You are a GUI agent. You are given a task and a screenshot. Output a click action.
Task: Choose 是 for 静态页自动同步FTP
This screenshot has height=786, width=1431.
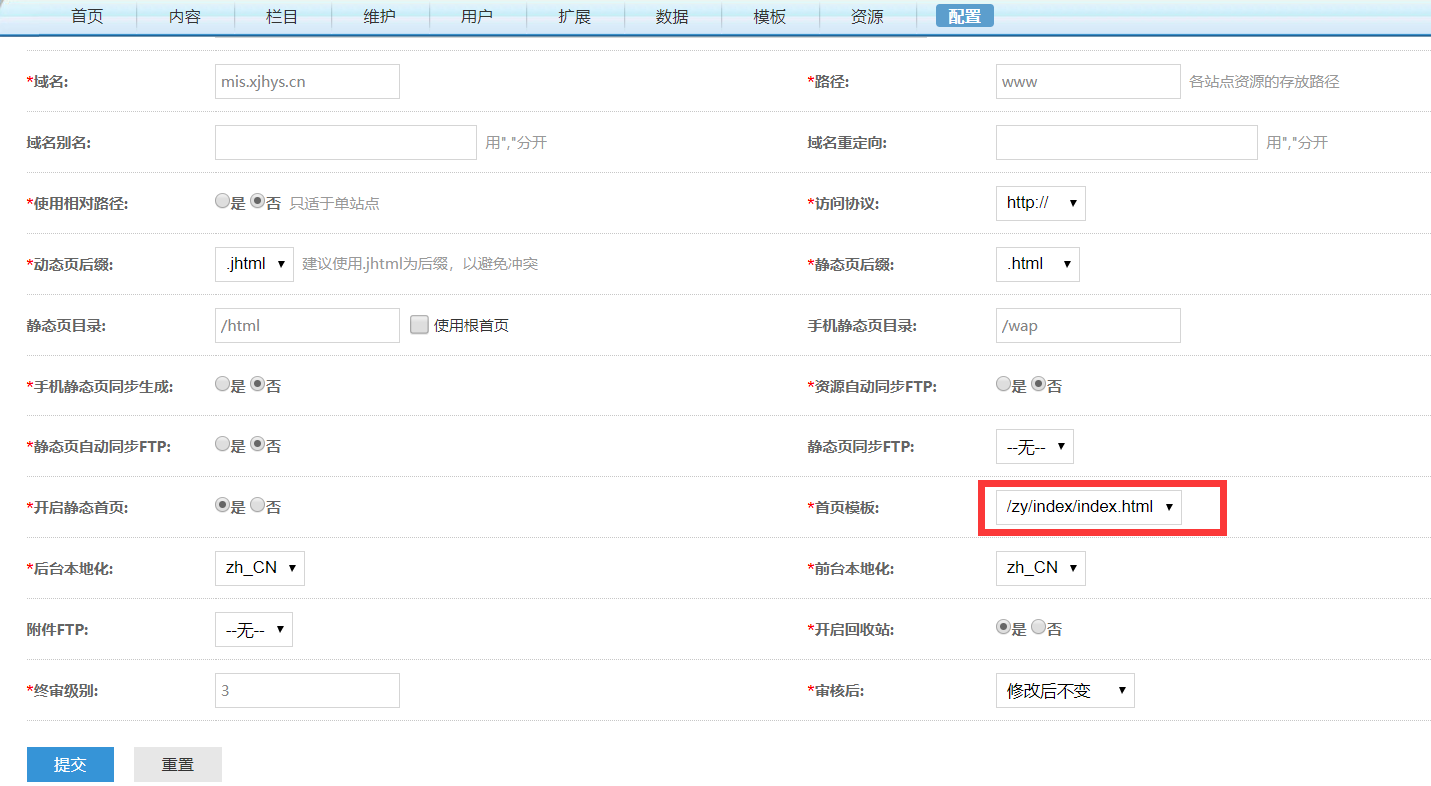pos(222,445)
